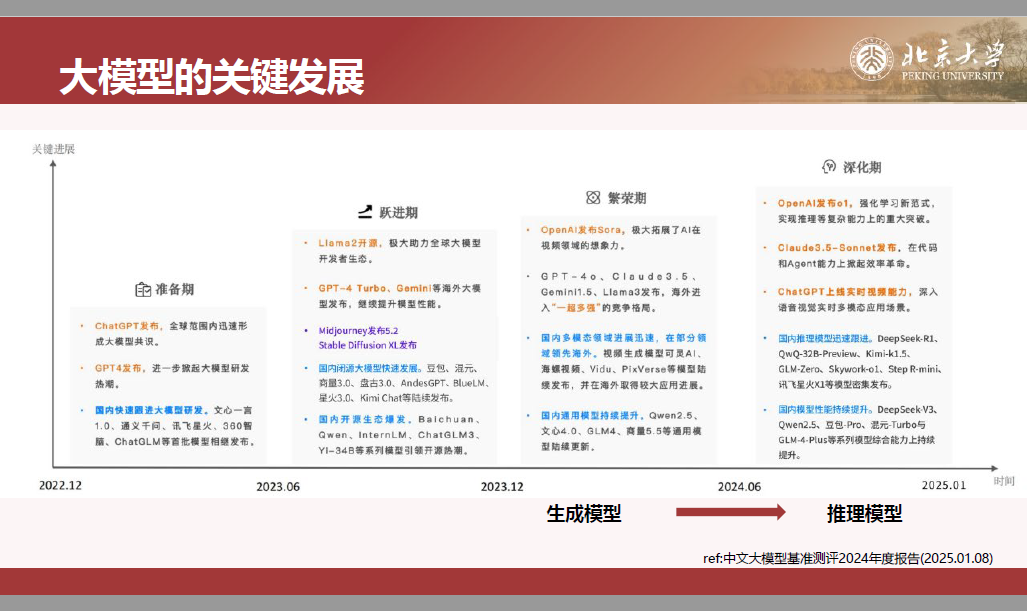The width and height of the screenshot is (1027, 611).
Task: Click the blue text 国内通用模型持续提升
Action: [591, 415]
